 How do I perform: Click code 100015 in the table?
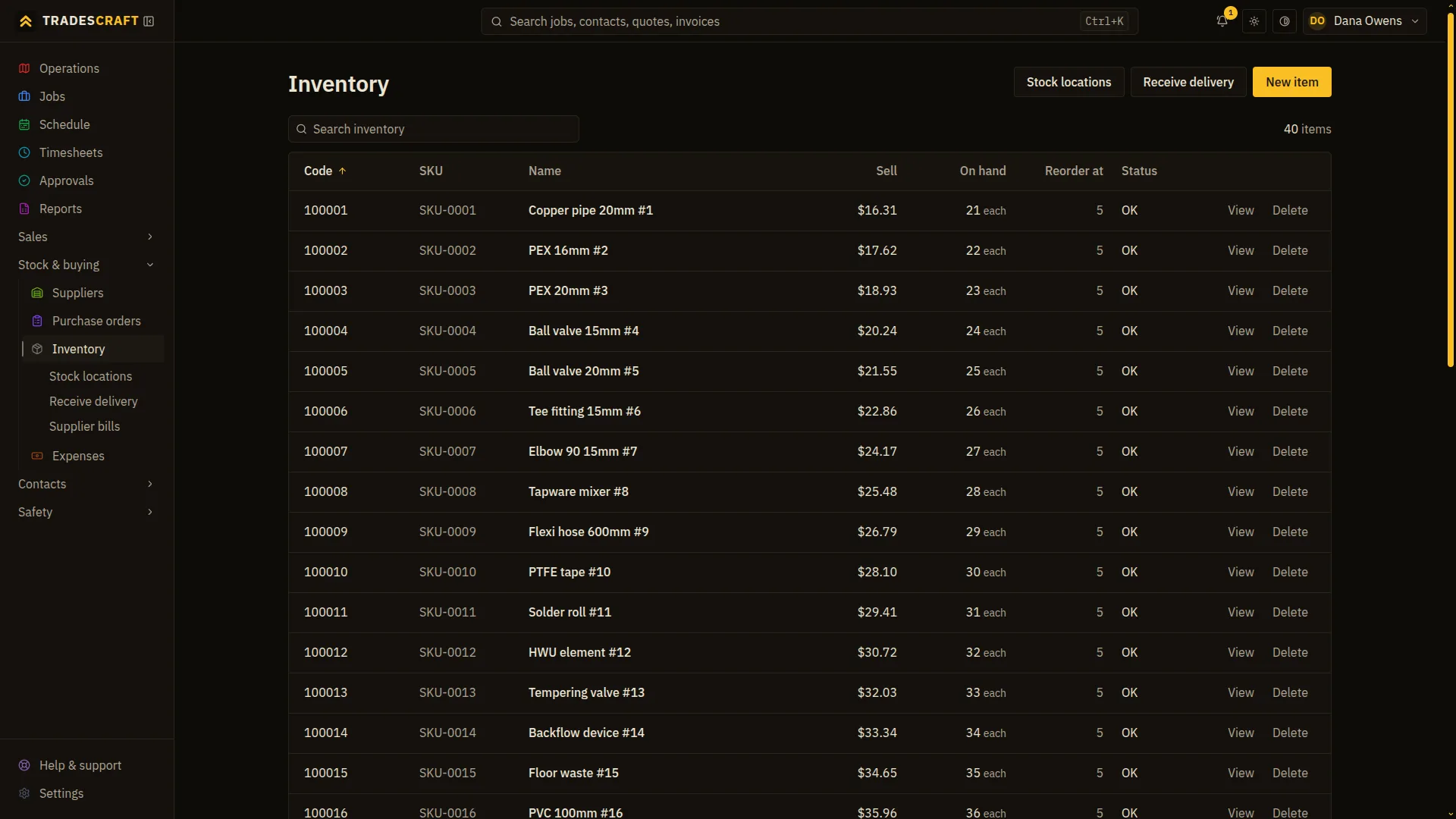point(325,773)
